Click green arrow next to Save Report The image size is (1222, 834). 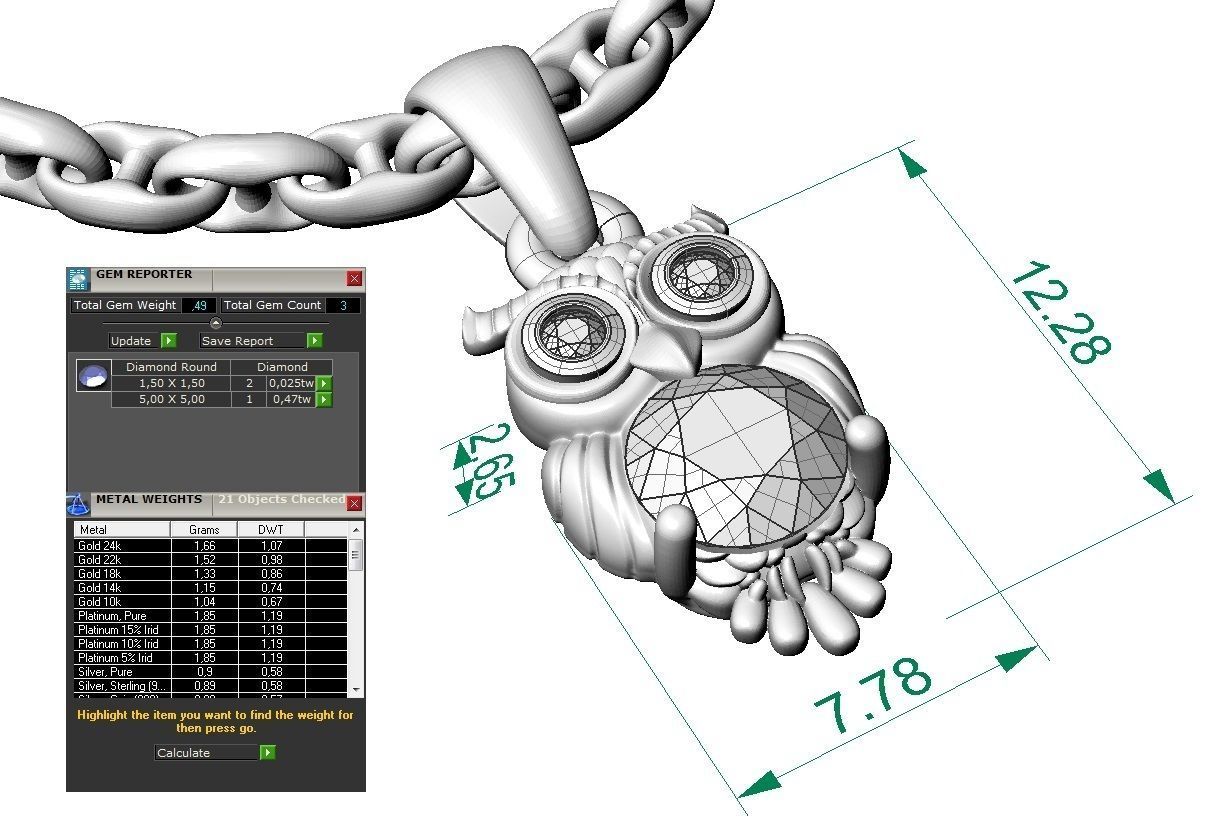pyautogui.click(x=315, y=341)
